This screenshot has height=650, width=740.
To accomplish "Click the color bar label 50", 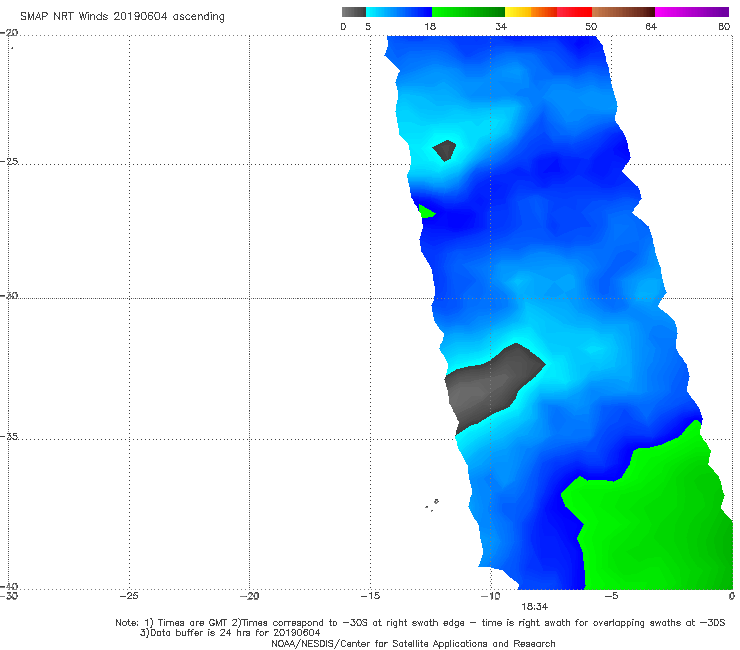I will coord(591,26).
